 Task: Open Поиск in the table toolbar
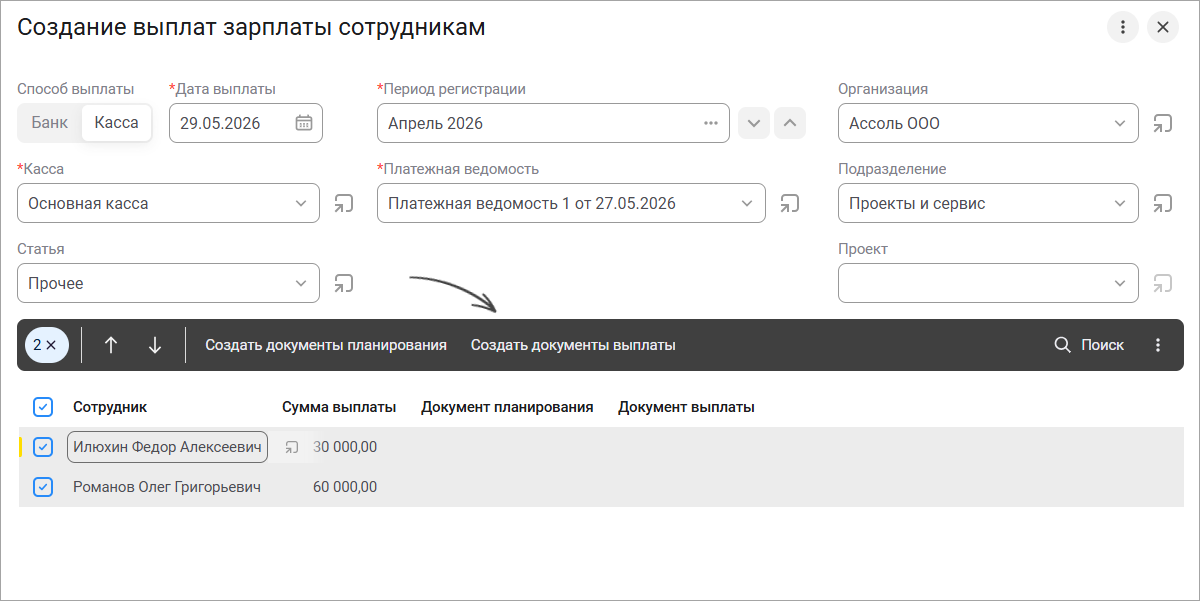1089,345
